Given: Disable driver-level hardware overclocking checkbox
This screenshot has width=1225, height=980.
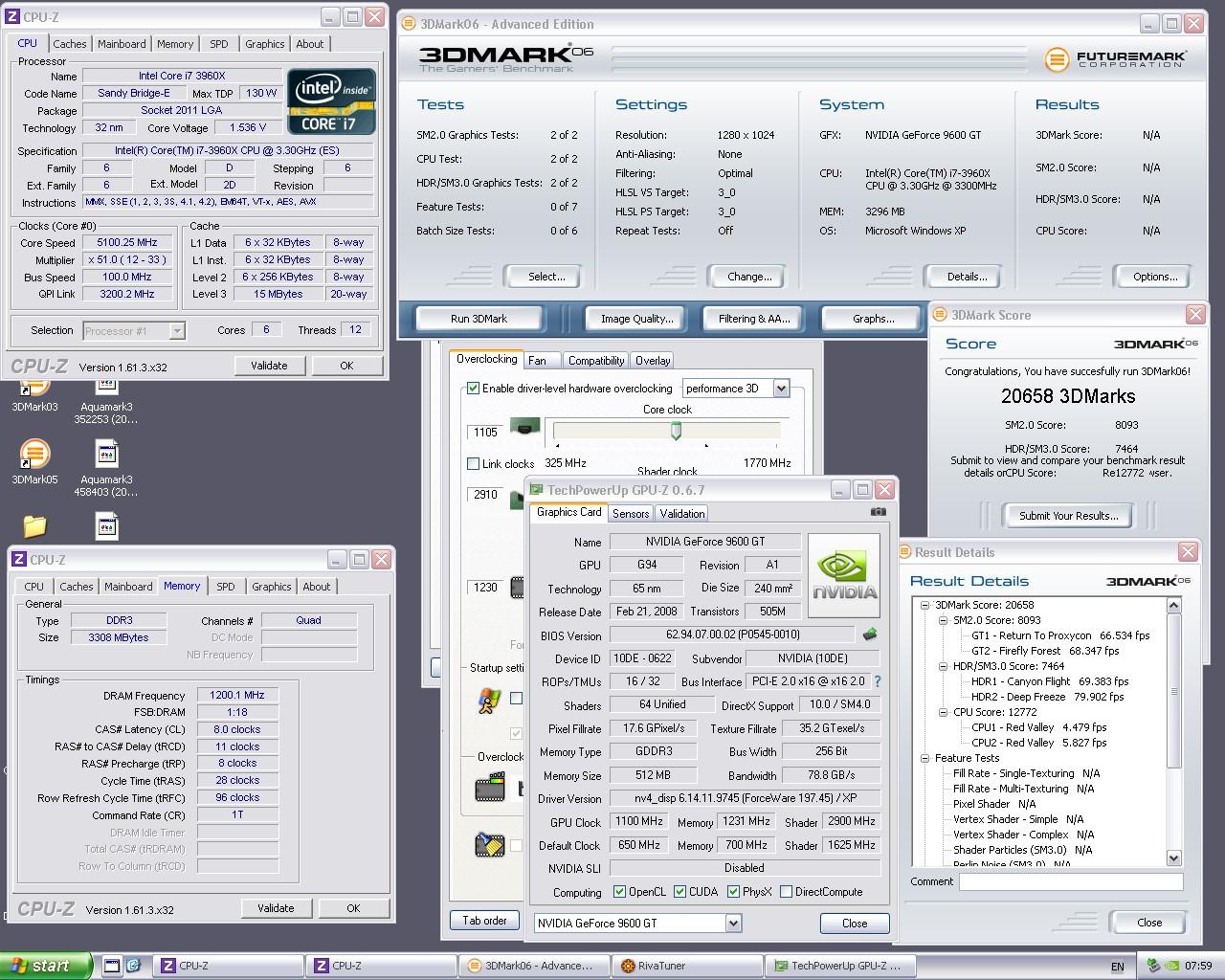Looking at the screenshot, I should coord(473,389).
